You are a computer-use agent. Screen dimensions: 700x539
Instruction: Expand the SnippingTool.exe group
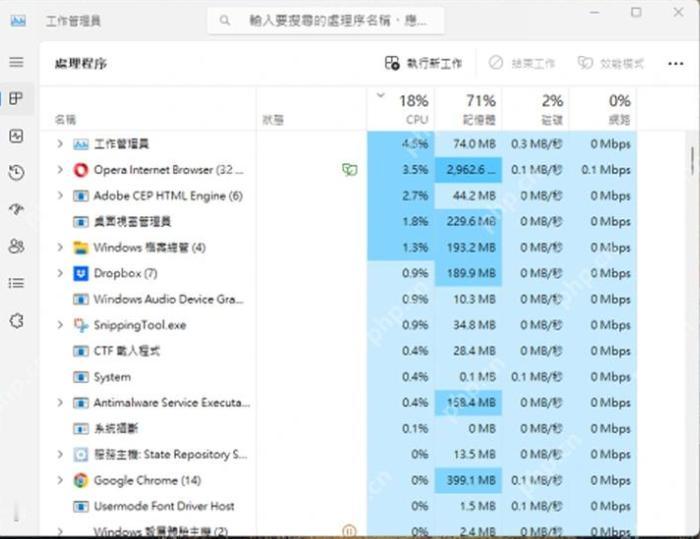tap(60, 325)
